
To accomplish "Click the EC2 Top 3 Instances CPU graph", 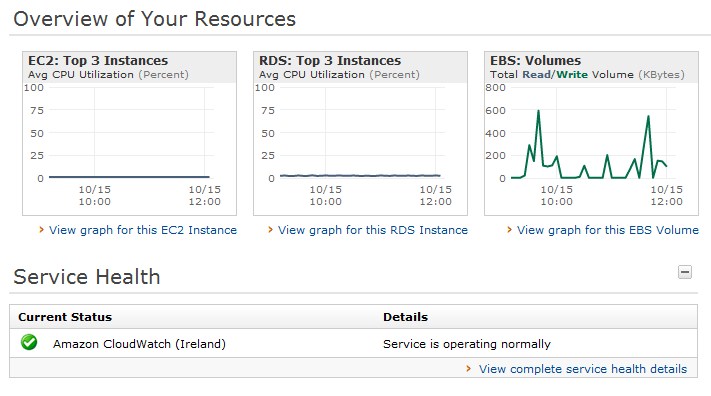I will click(129, 133).
